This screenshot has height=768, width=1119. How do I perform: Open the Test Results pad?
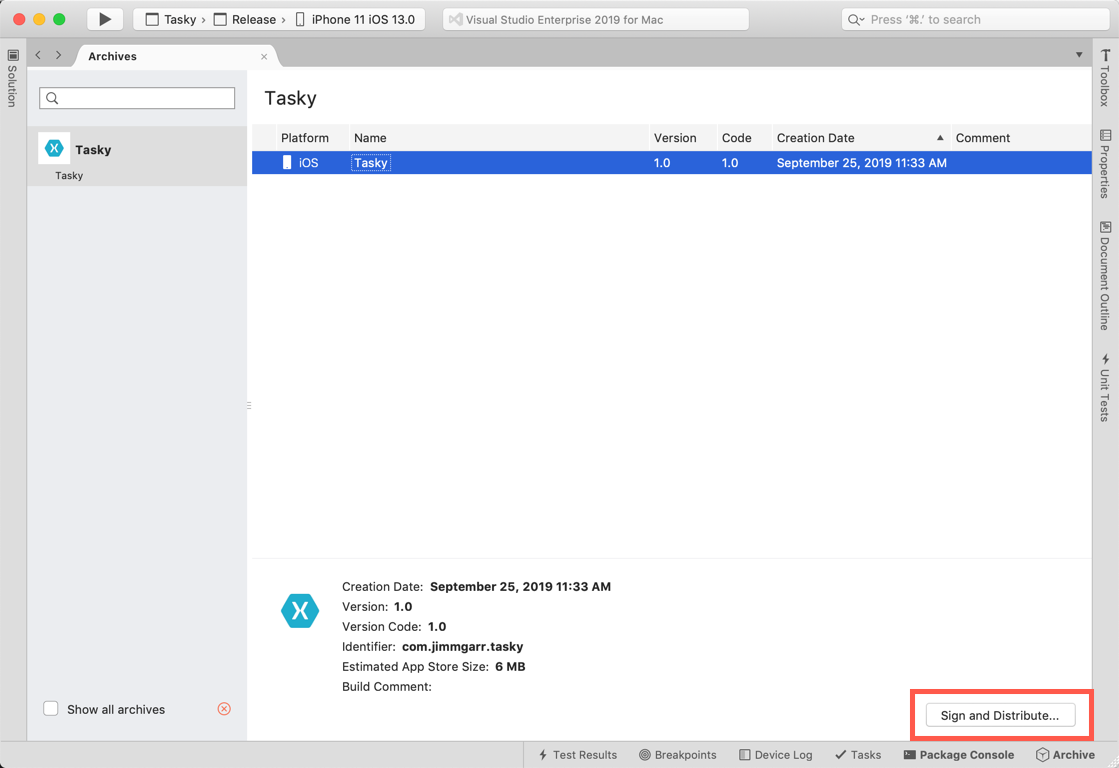(577, 755)
